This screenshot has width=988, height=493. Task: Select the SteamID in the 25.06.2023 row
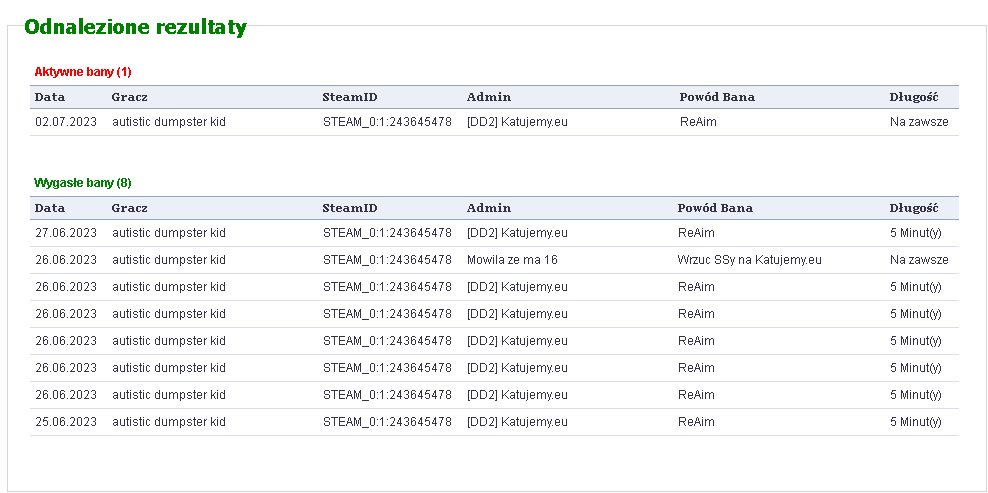point(388,422)
